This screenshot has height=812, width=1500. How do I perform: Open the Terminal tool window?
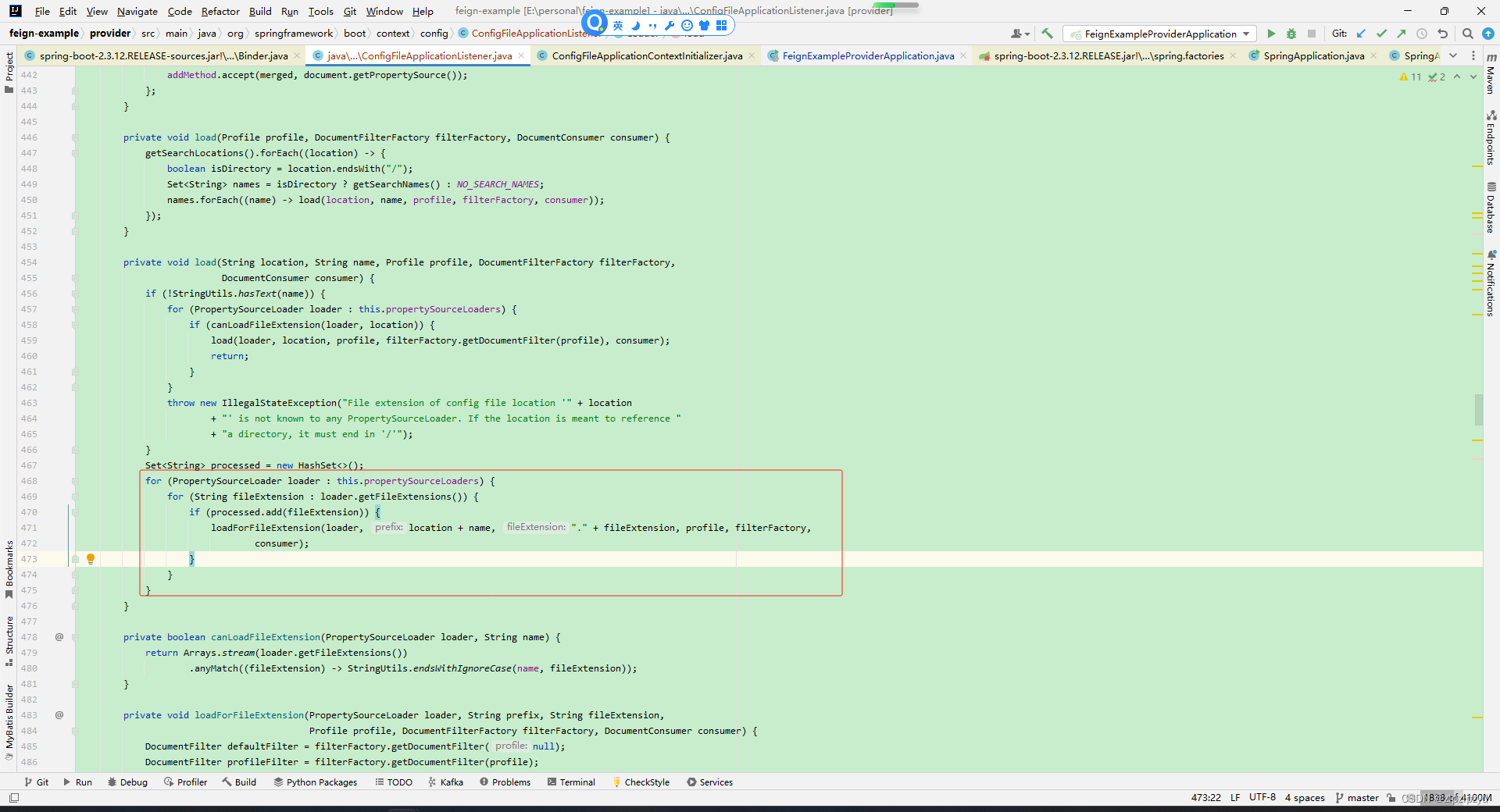(x=571, y=782)
